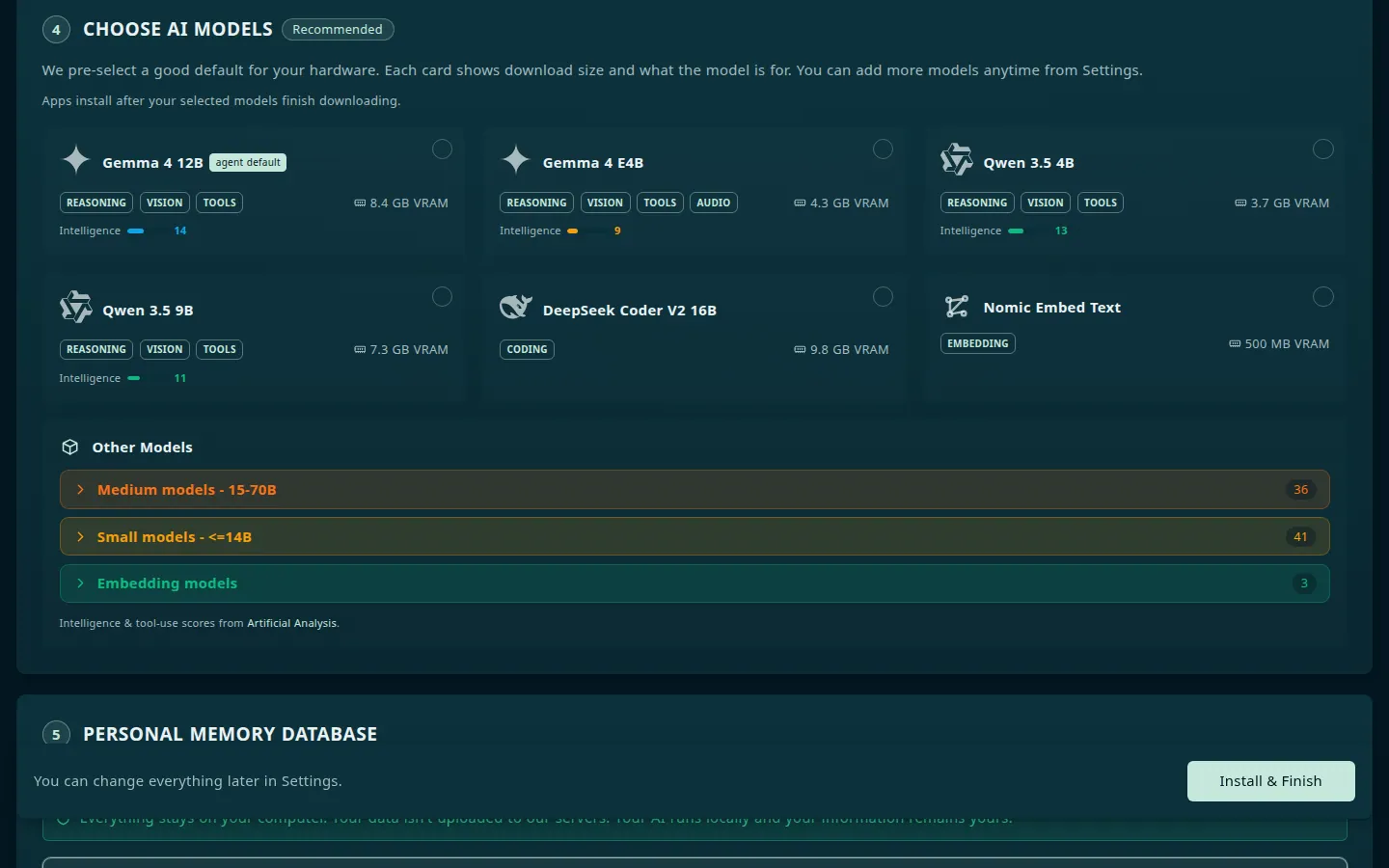The width and height of the screenshot is (1389, 868).
Task: Click the 3 count badge on Embedding models
Action: pyautogui.click(x=1304, y=583)
